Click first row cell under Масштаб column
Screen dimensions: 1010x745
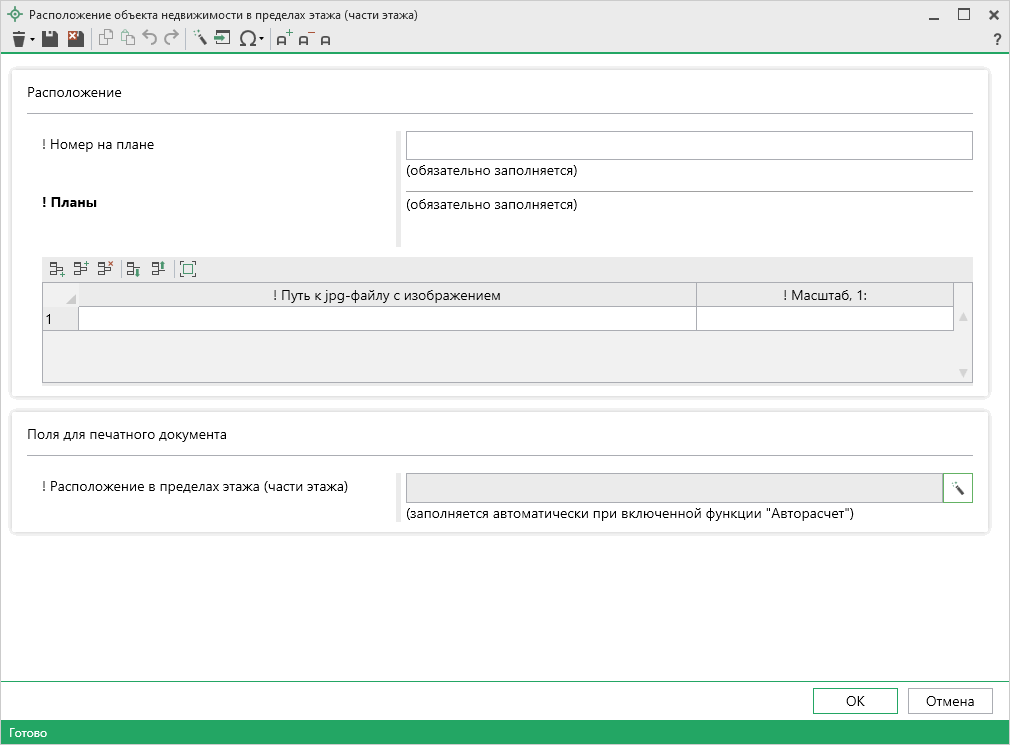click(824, 319)
